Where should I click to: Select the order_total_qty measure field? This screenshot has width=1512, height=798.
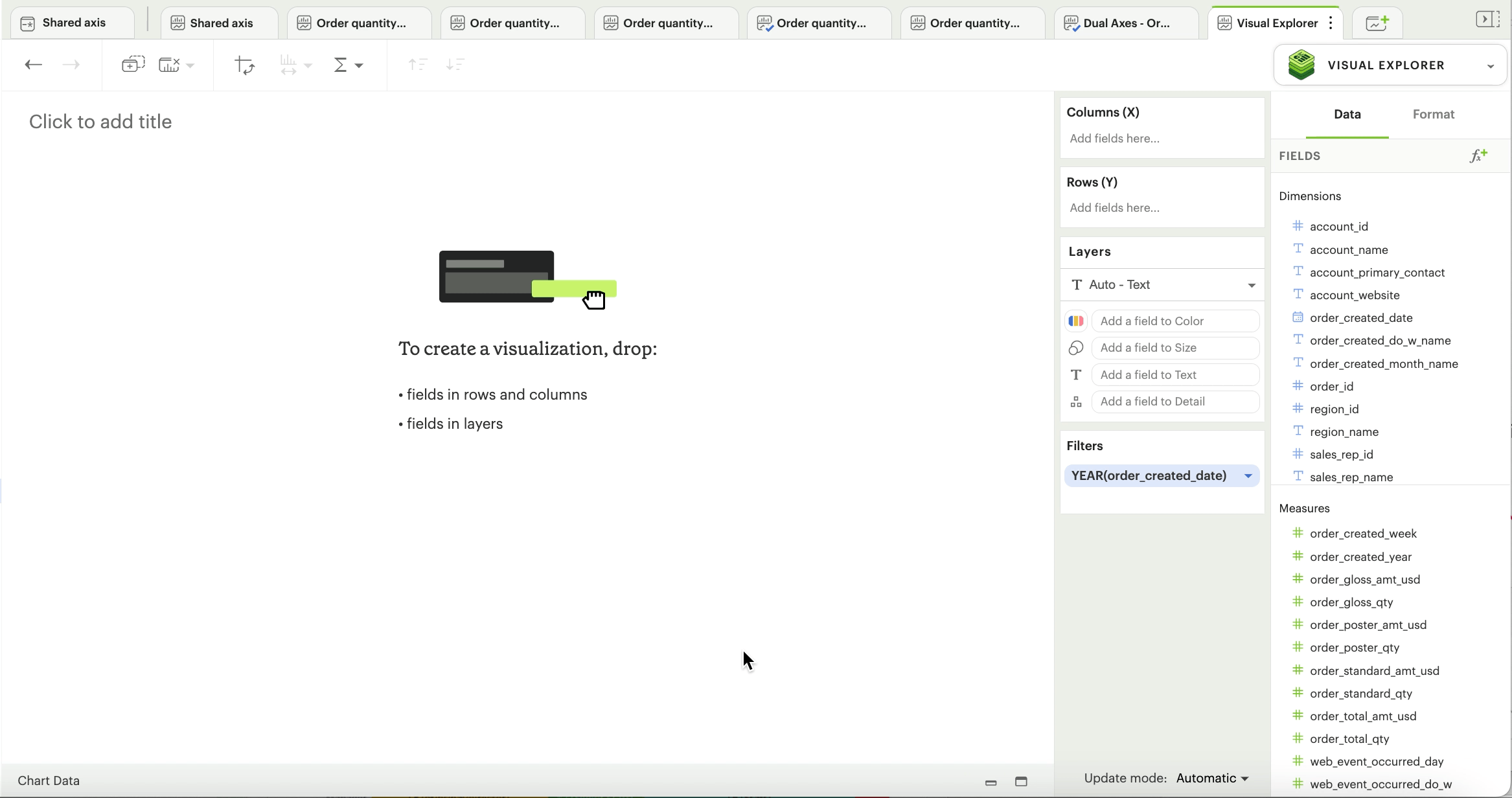coord(1349,739)
